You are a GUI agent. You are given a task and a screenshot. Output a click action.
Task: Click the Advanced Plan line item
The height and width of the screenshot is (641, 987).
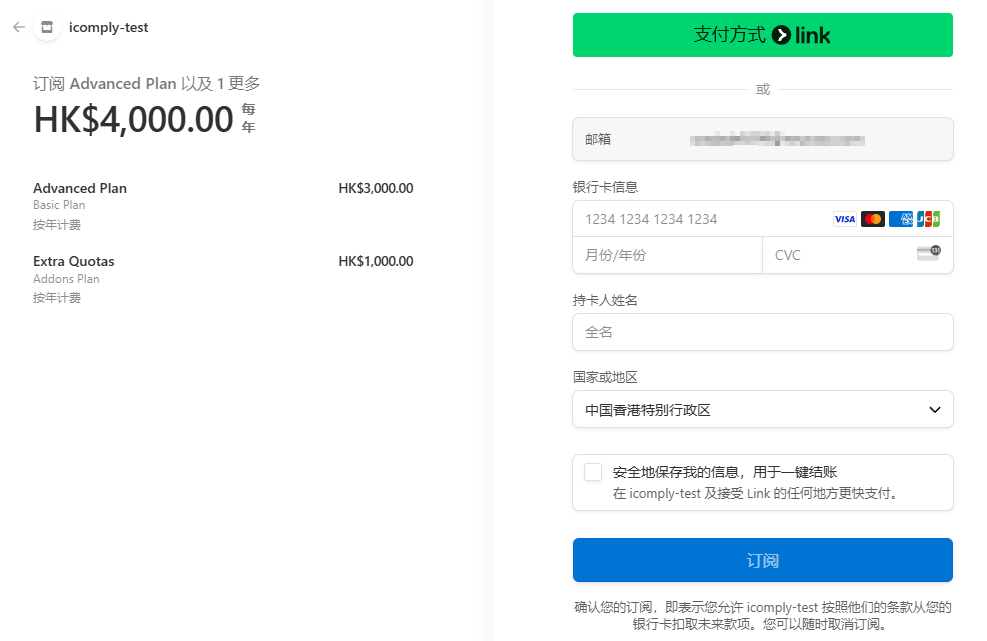coord(223,206)
